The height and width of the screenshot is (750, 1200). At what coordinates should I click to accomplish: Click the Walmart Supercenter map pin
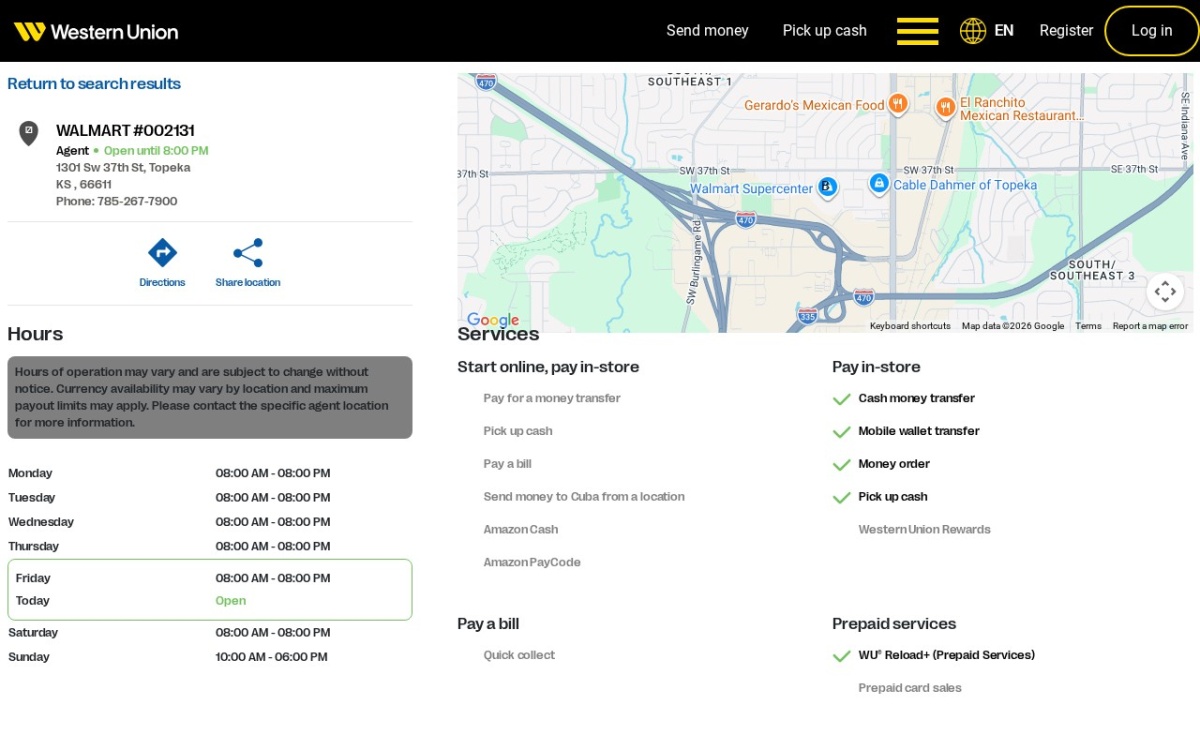(827, 187)
